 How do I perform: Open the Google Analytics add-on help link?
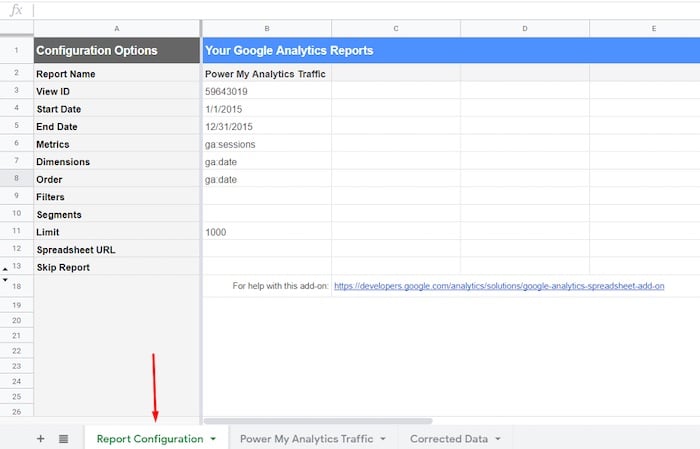tap(499, 286)
